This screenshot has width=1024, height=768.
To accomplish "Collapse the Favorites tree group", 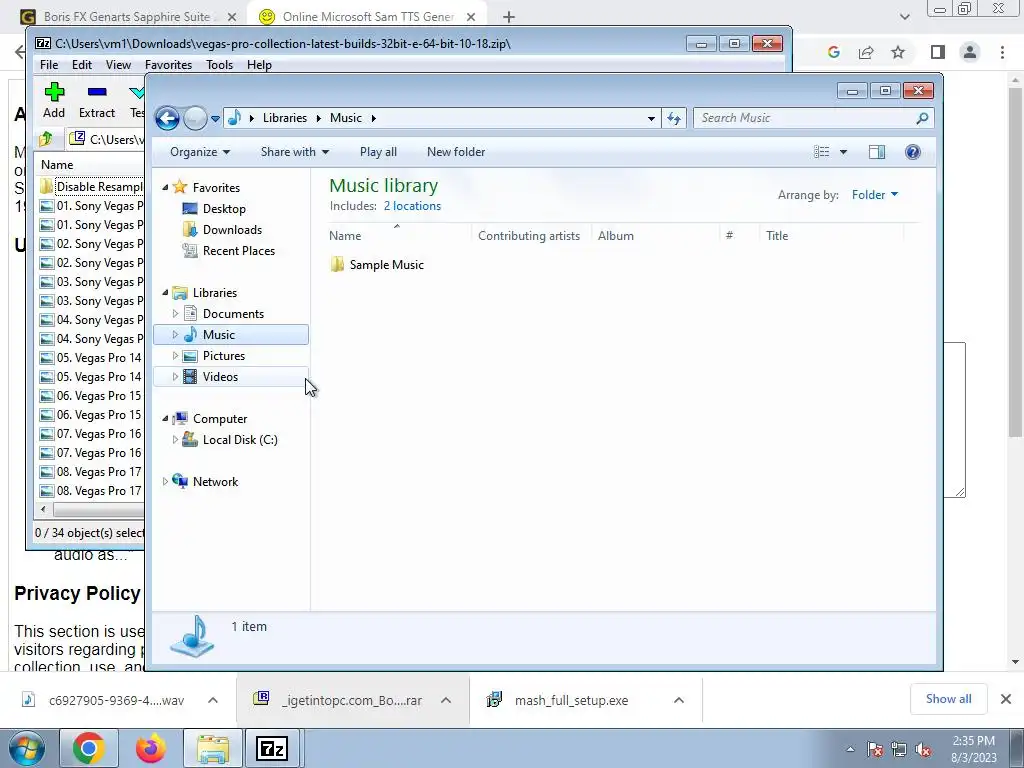I will [x=165, y=187].
